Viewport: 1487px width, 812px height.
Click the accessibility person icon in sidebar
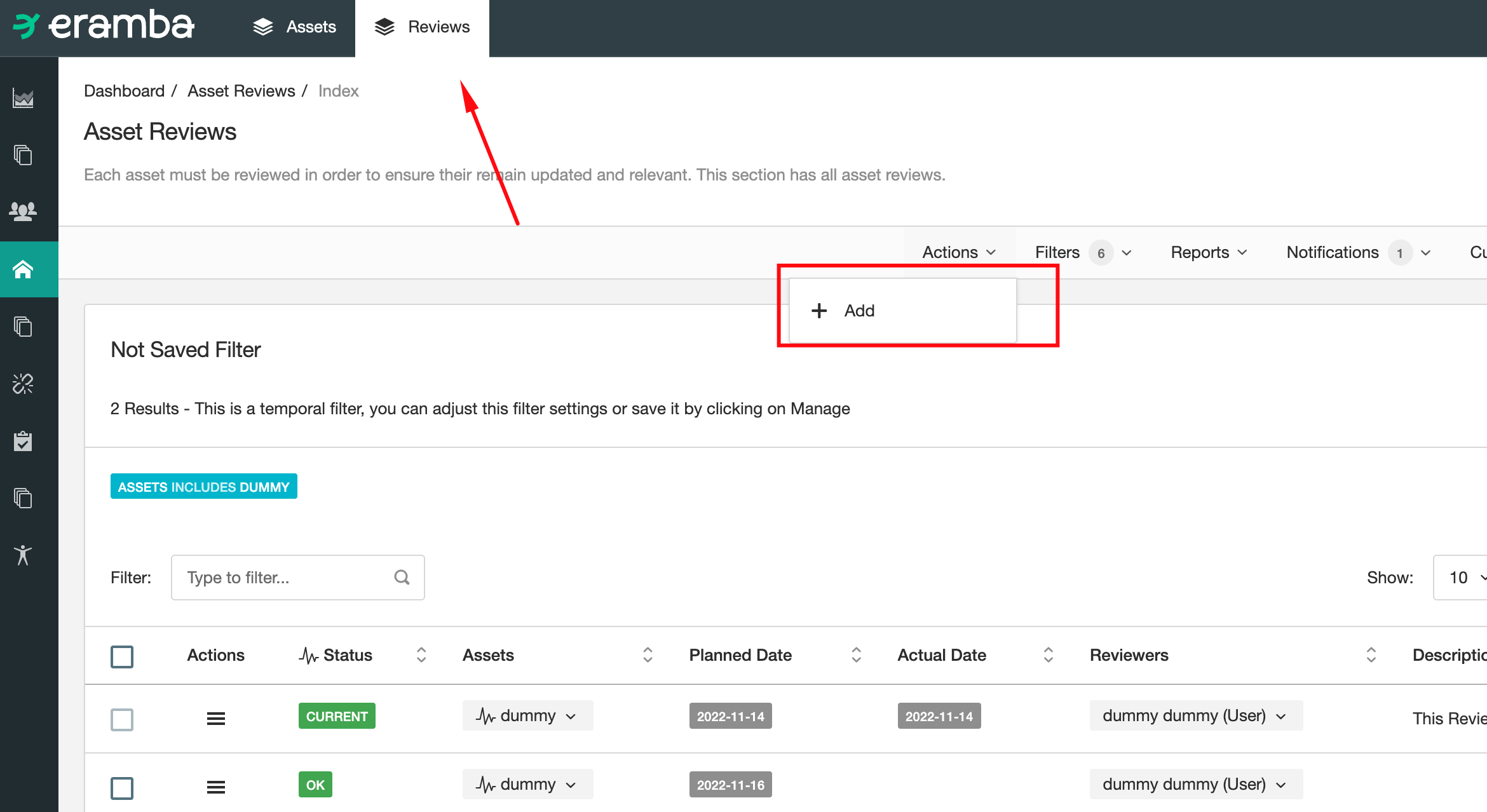coord(23,555)
